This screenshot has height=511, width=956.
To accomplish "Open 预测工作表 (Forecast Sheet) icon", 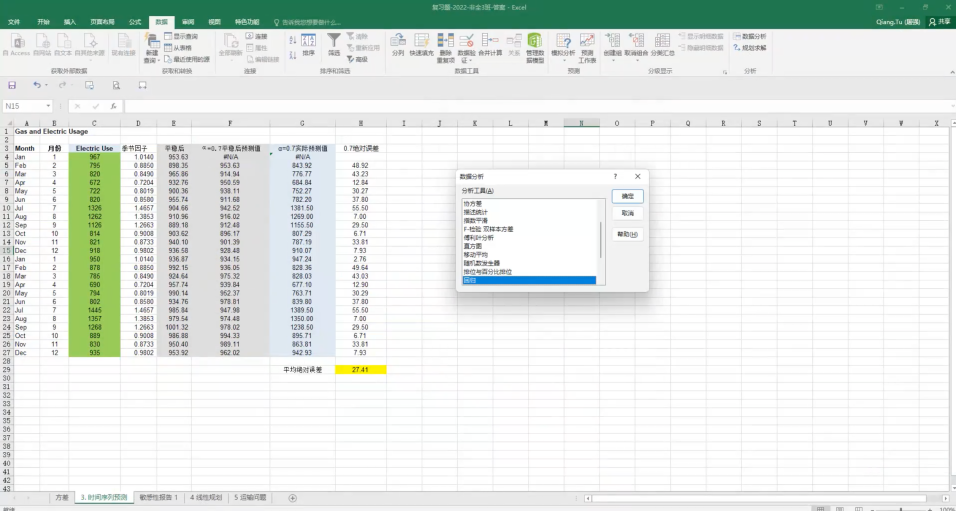I will point(587,43).
